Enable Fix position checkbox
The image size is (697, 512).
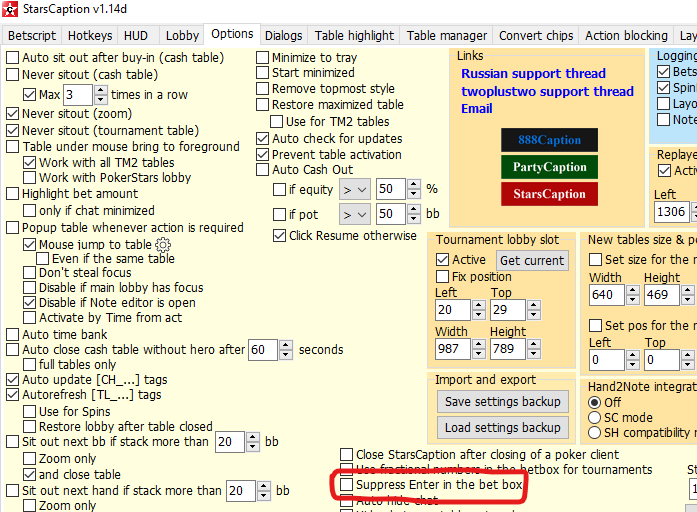(442, 276)
